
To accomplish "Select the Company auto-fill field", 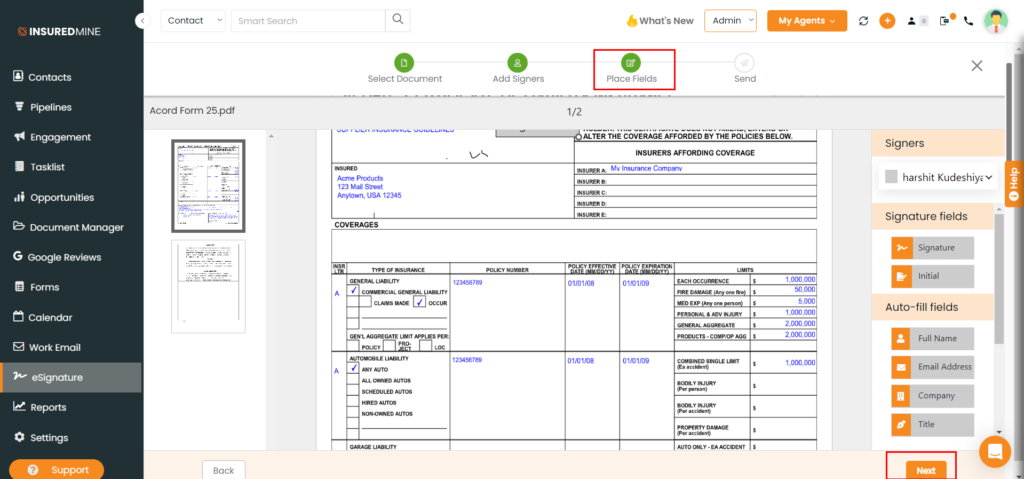I will pyautogui.click(x=933, y=396).
